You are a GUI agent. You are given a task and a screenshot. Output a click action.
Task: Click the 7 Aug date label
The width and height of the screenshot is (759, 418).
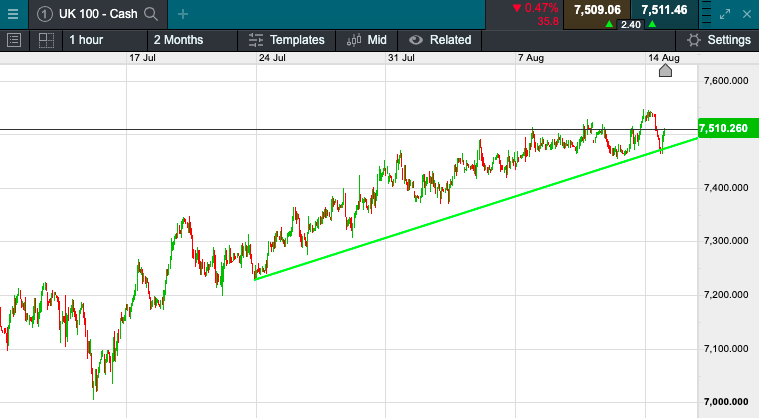coord(531,58)
